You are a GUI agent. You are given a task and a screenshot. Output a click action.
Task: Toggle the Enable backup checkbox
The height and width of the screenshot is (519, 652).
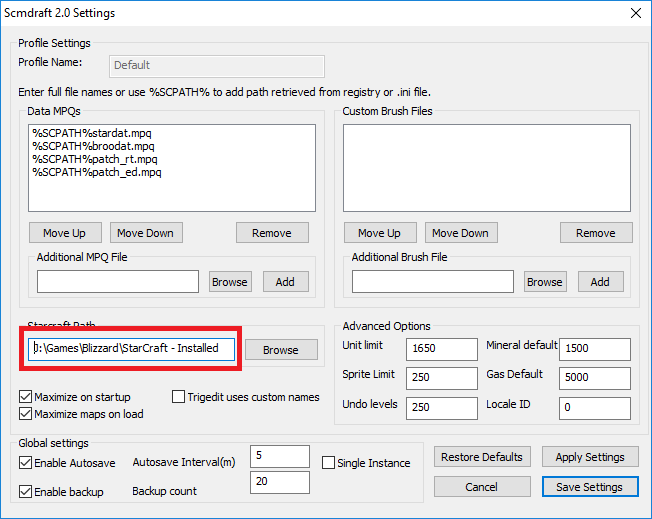tap(26, 491)
